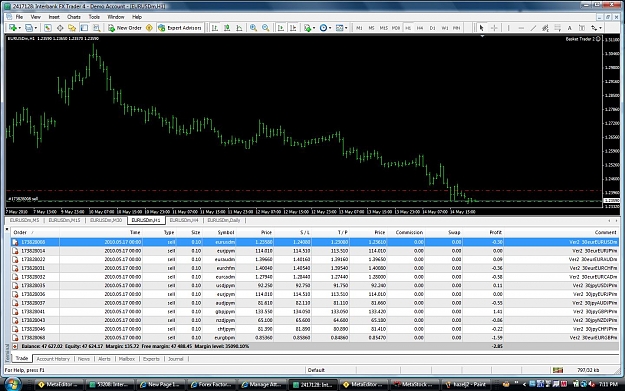Image resolution: width=625 pixels, height=391 pixels.
Task: Click the Profiles toolbar icon
Action: point(29,28)
